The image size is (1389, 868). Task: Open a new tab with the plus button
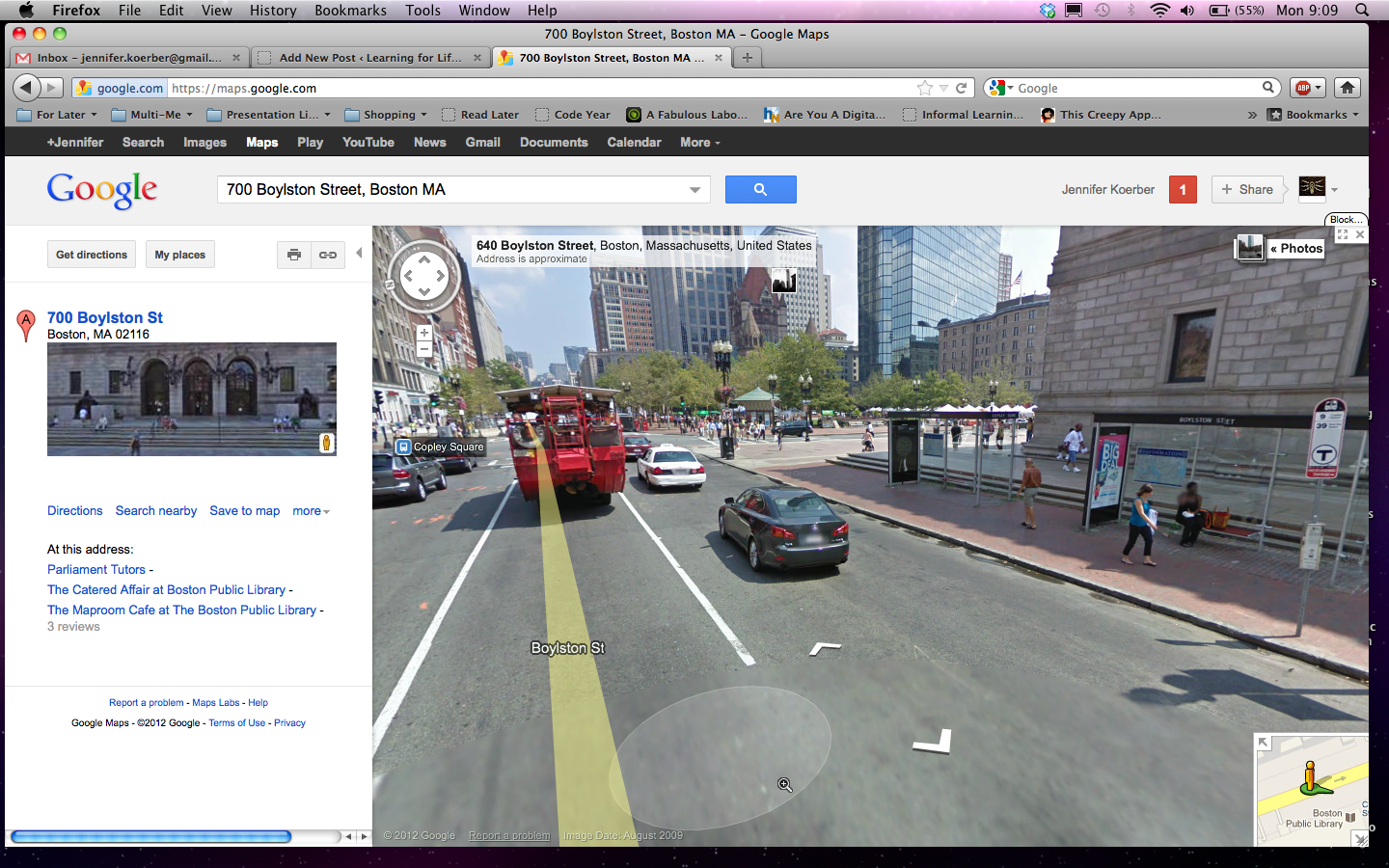click(x=748, y=58)
